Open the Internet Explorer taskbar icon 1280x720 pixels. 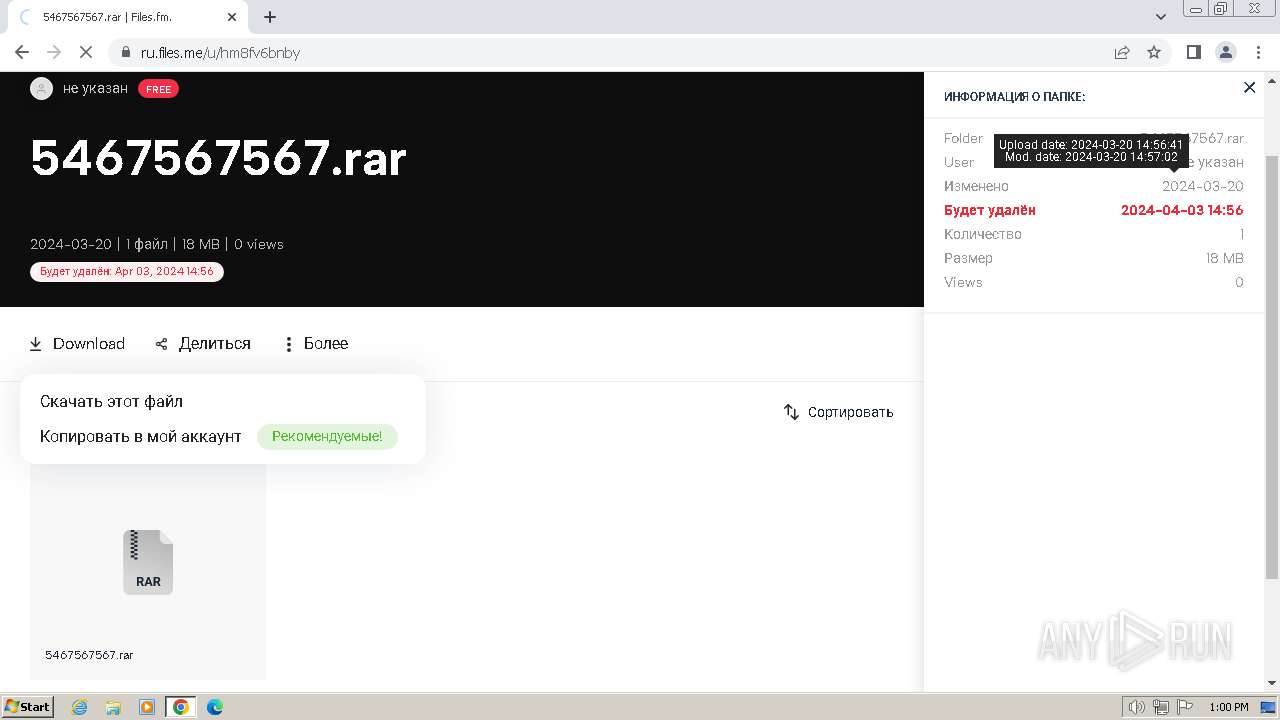79,707
